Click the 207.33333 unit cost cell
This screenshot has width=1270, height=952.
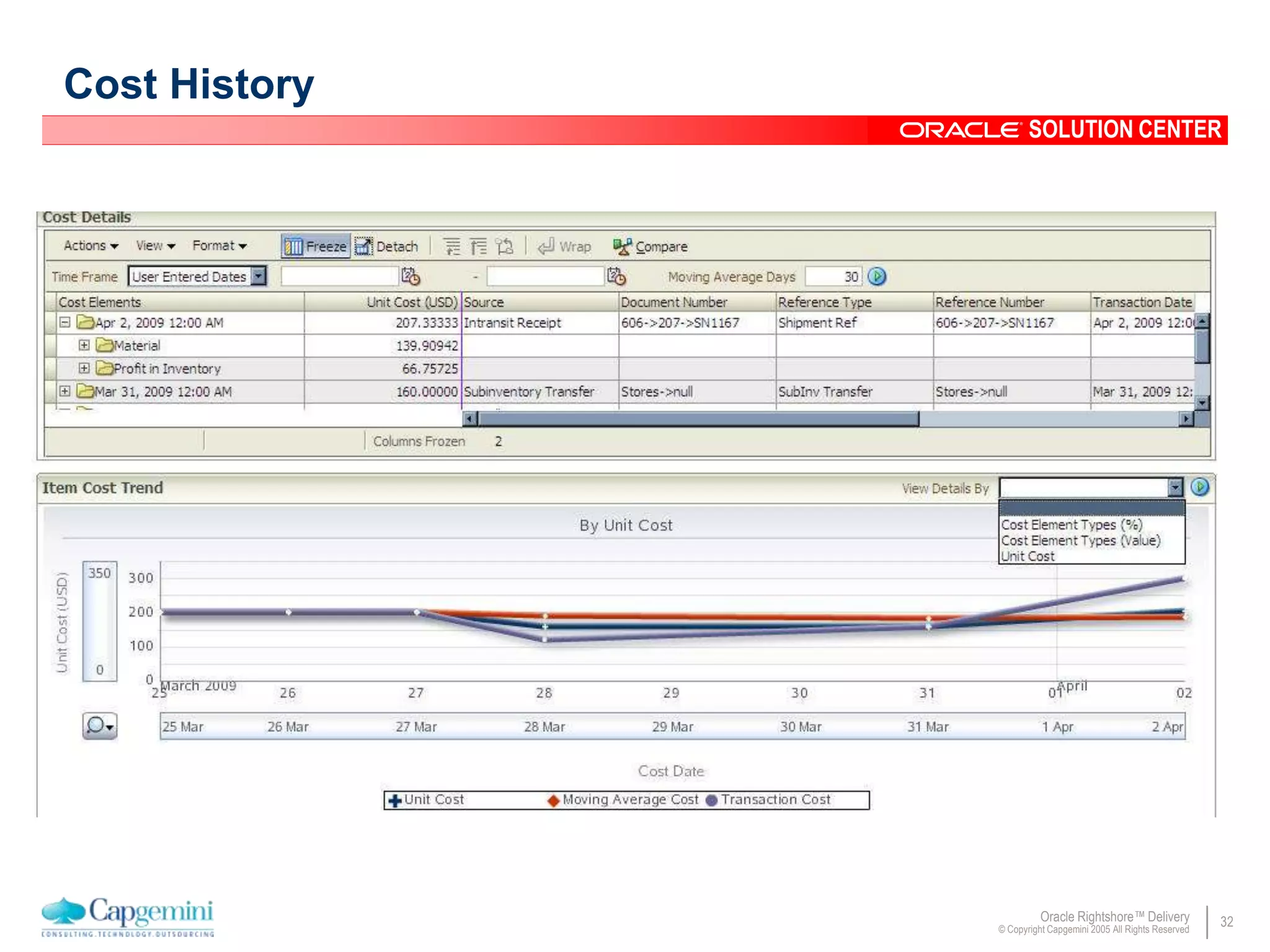383,323
